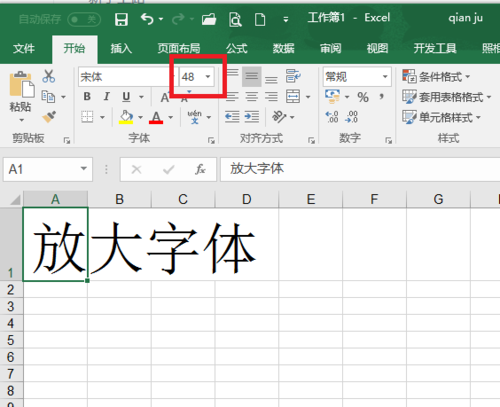Increase indent of cell text

coord(252,117)
